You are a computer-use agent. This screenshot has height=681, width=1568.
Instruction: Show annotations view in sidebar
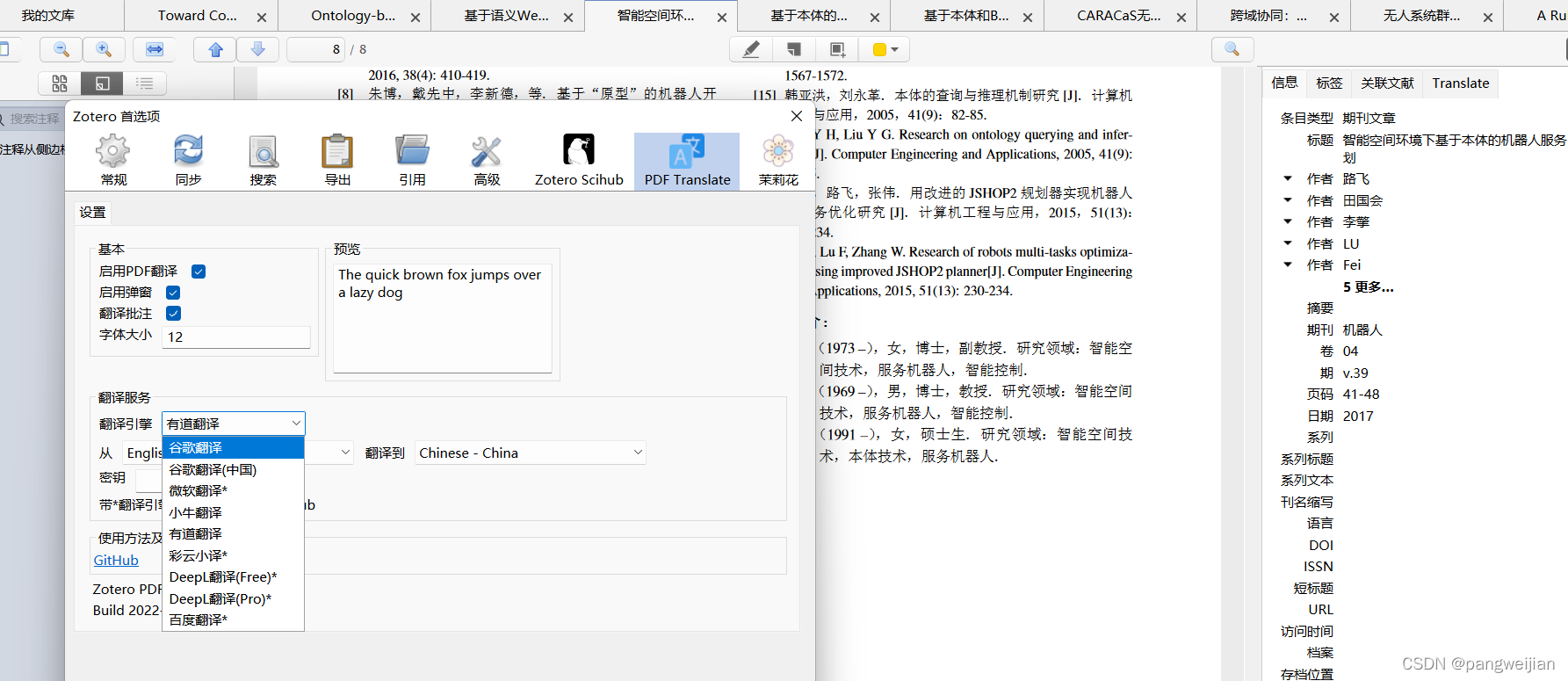tap(102, 83)
